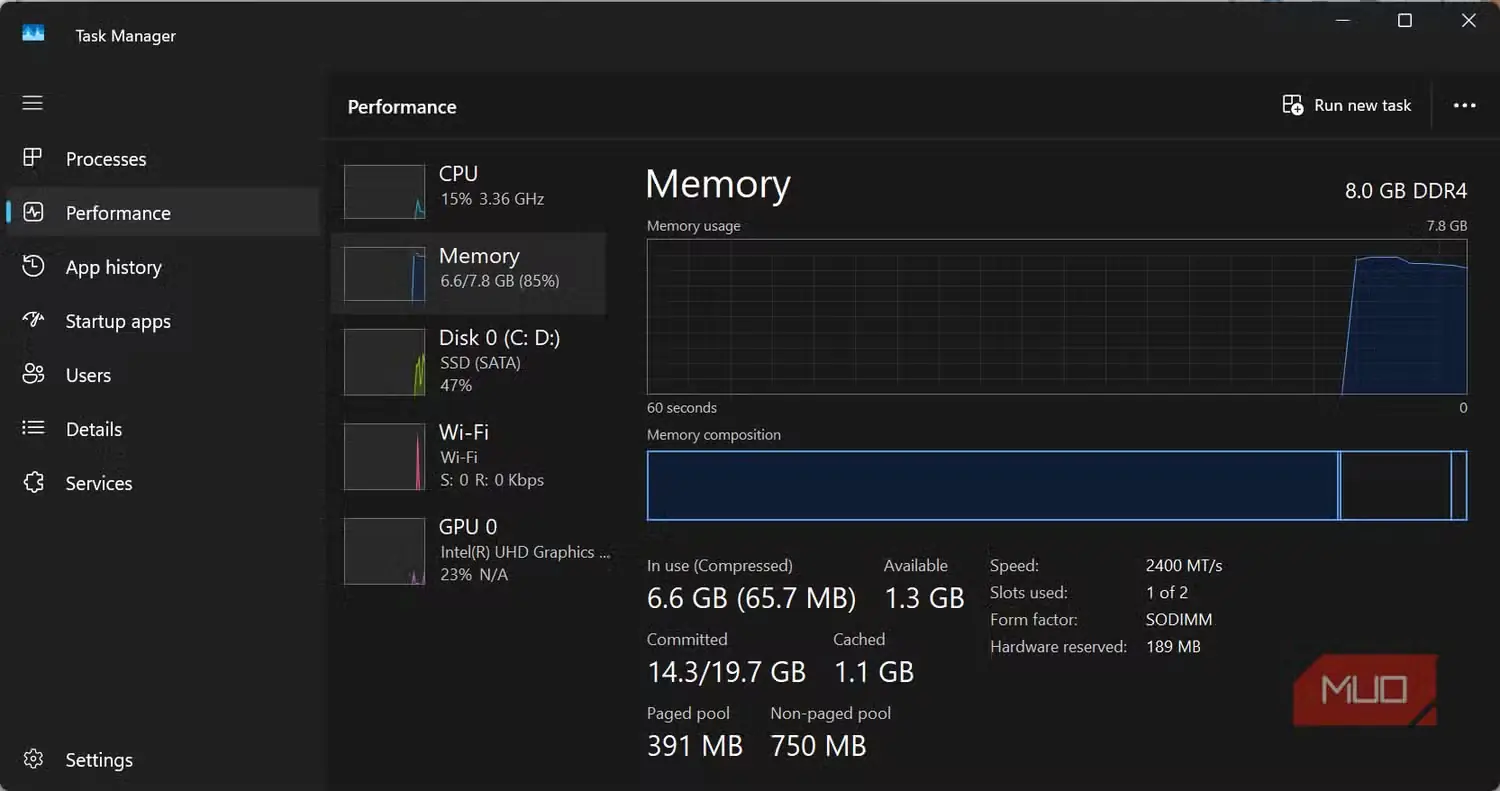
Task: Select the Disk 0 graph thumbnail
Action: pos(385,362)
